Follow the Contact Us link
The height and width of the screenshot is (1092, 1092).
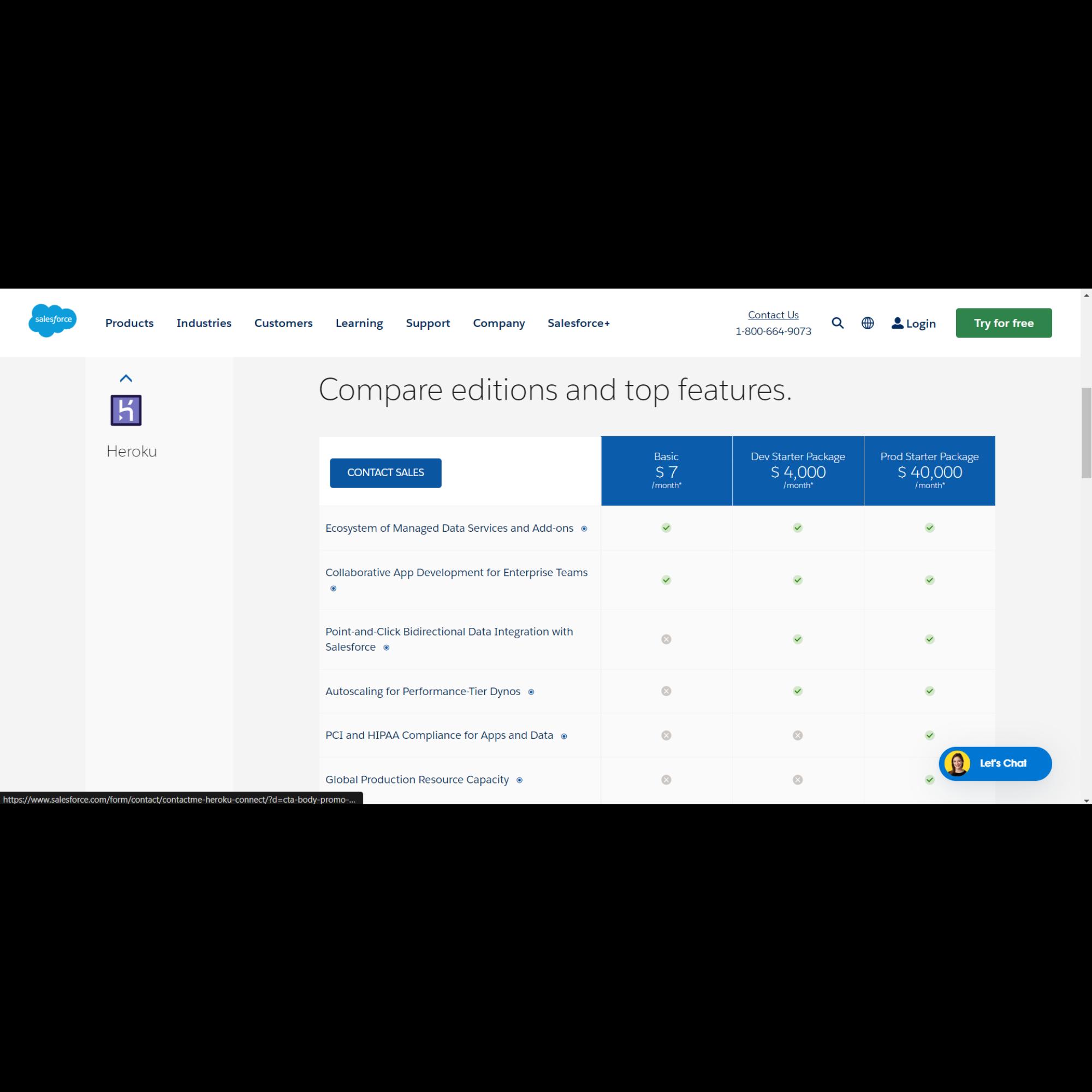(773, 315)
